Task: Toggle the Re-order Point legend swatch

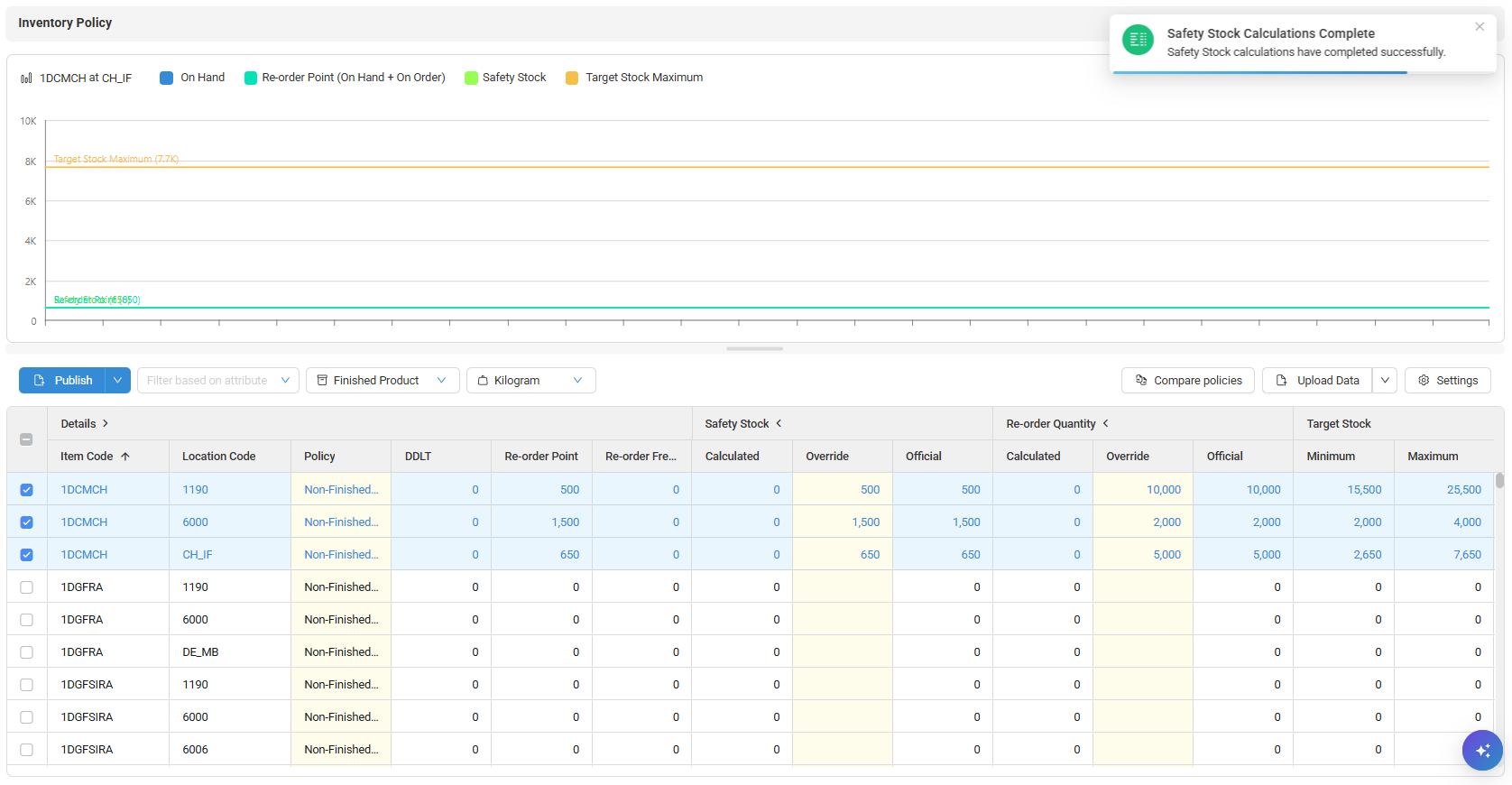Action: (251, 78)
